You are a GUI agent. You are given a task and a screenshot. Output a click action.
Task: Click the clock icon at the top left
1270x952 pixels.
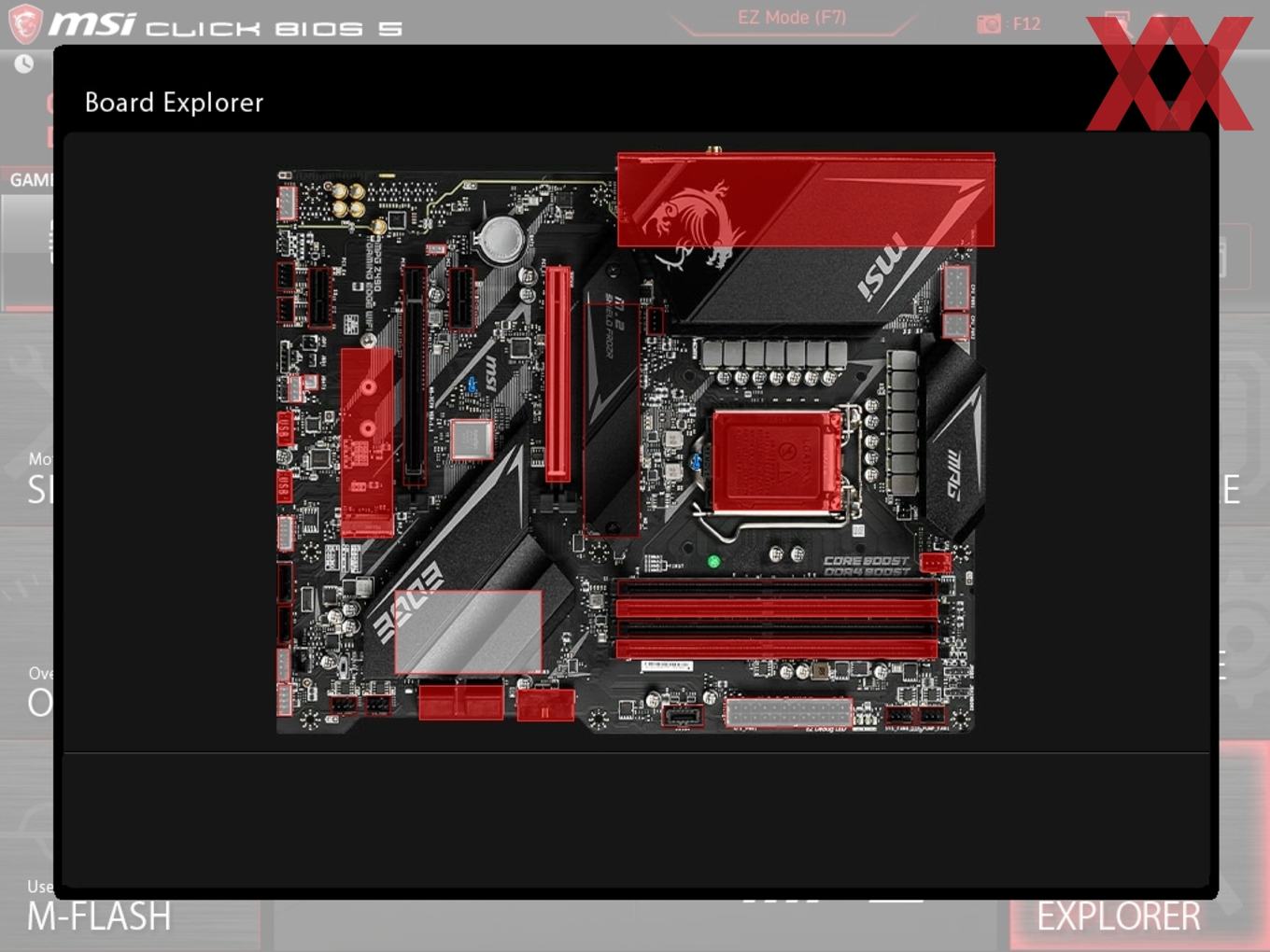coord(23,63)
